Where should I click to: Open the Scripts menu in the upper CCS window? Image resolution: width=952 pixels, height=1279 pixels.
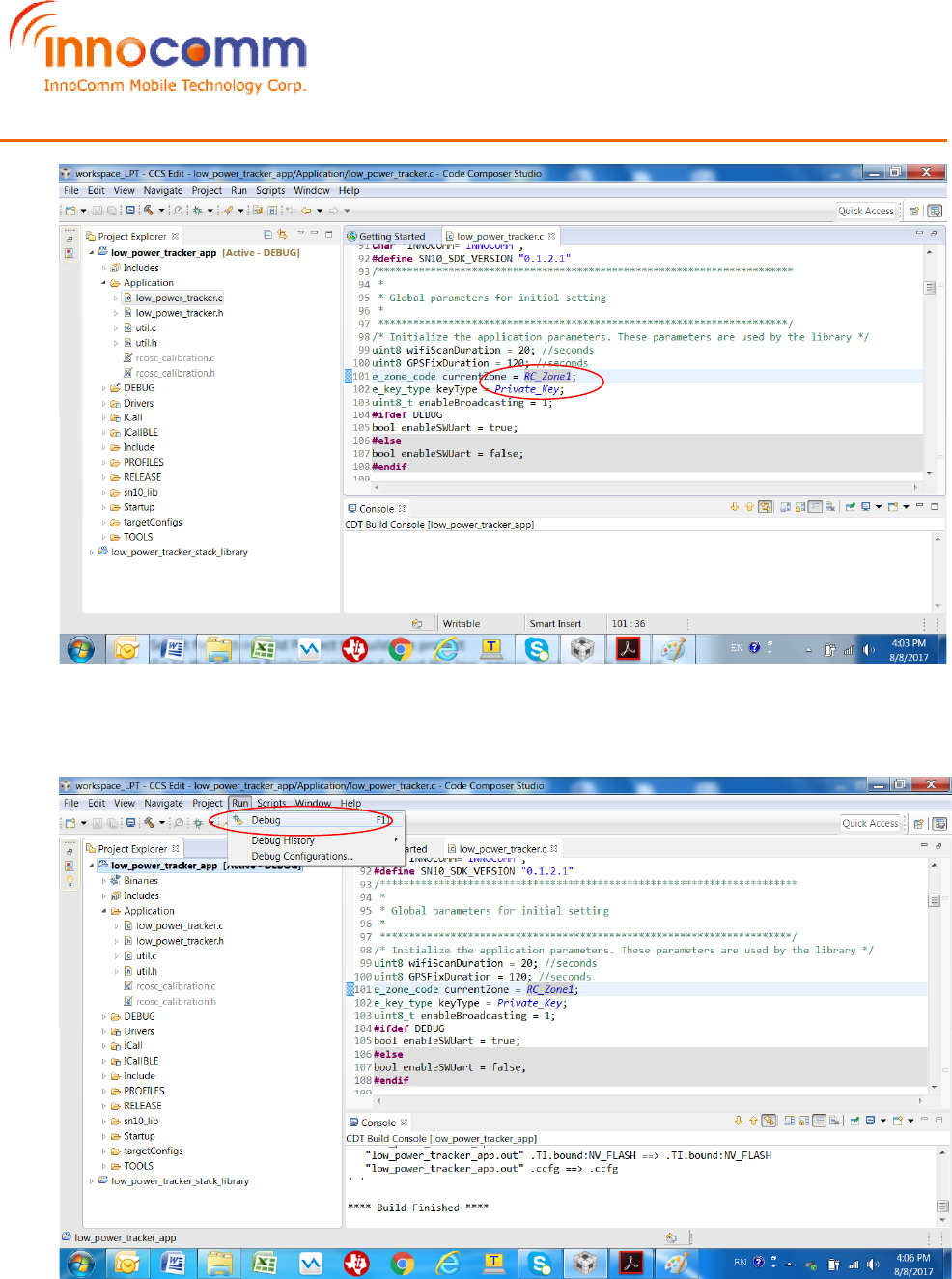click(x=270, y=191)
